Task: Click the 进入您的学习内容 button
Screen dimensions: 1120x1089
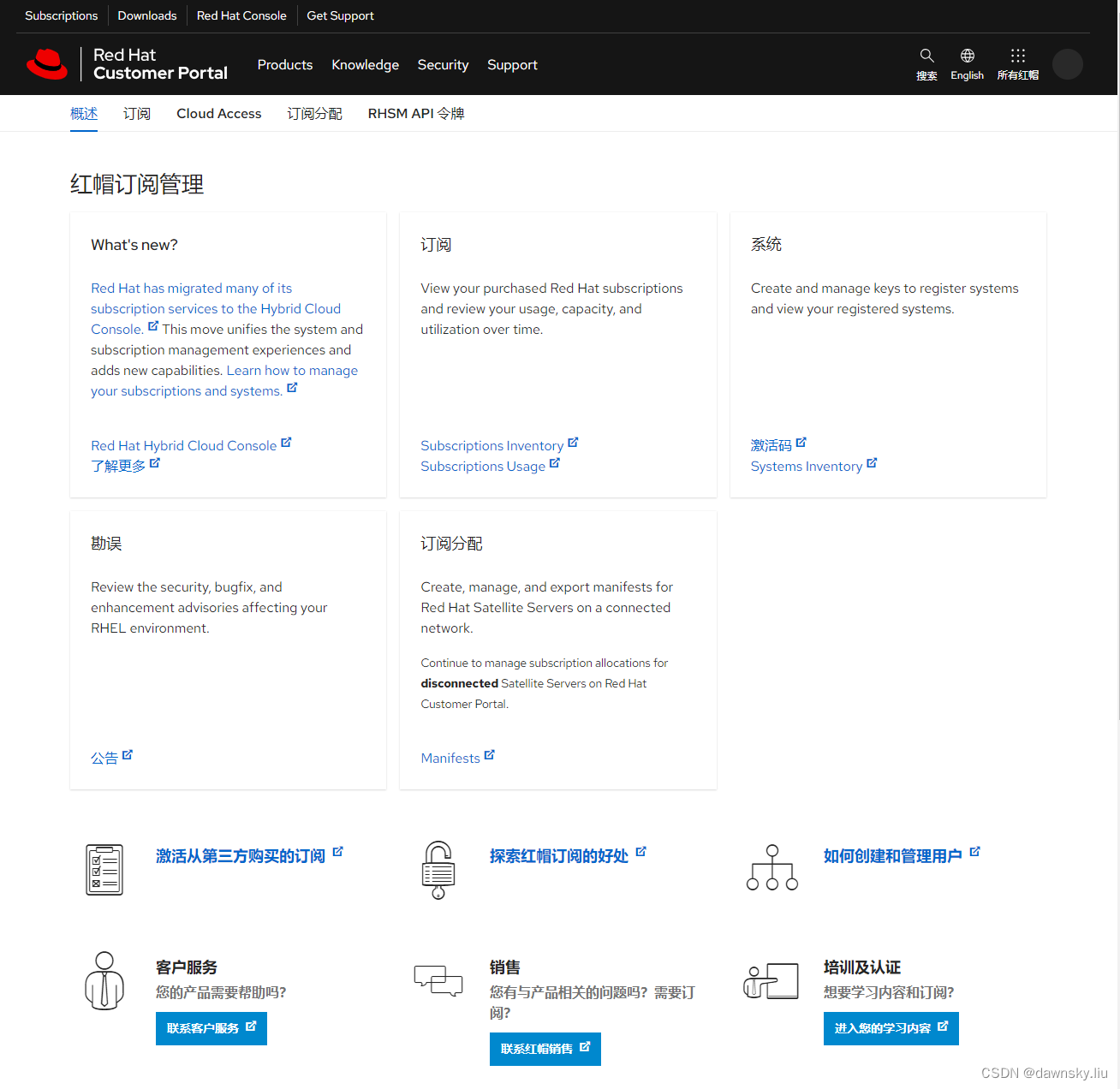Action: pyautogui.click(x=891, y=1028)
